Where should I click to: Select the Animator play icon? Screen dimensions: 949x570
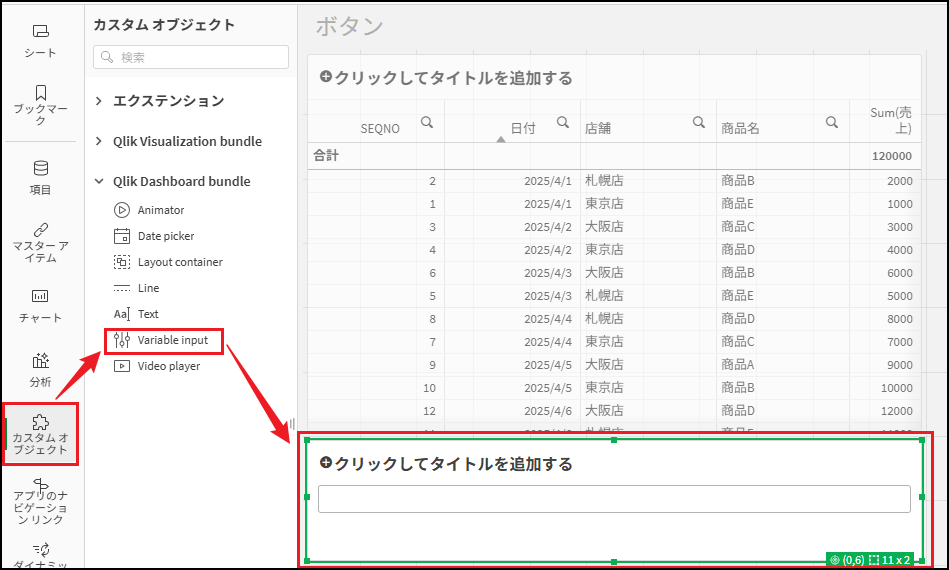coord(122,210)
